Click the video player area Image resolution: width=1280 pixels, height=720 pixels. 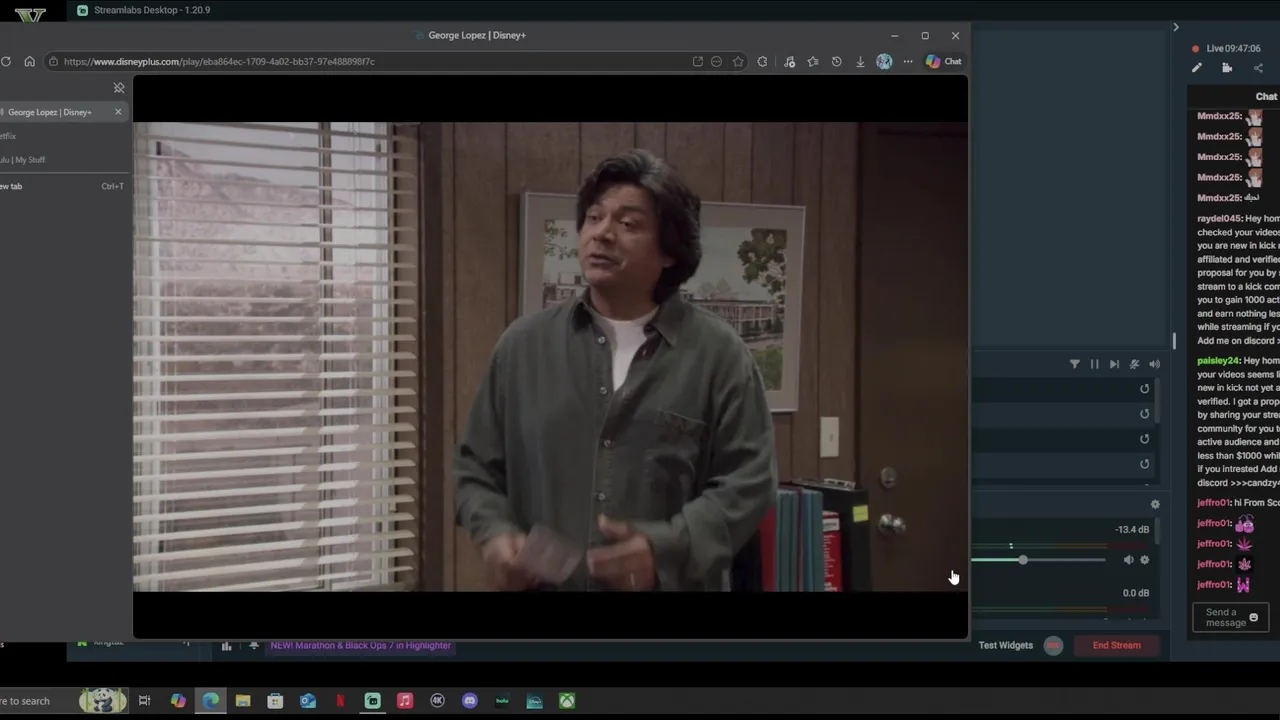[550, 357]
